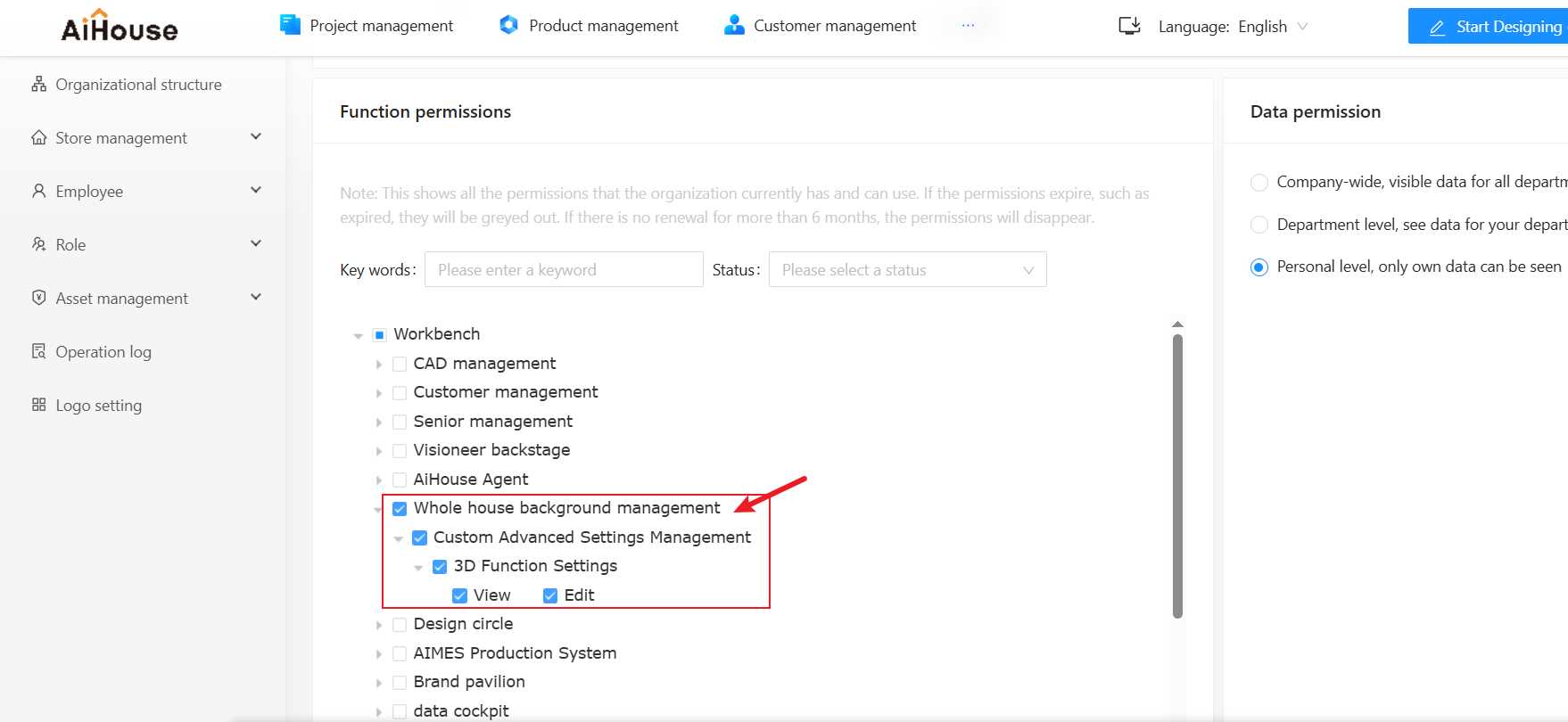
Task: Check the CAD management checkbox
Action: [400, 364]
